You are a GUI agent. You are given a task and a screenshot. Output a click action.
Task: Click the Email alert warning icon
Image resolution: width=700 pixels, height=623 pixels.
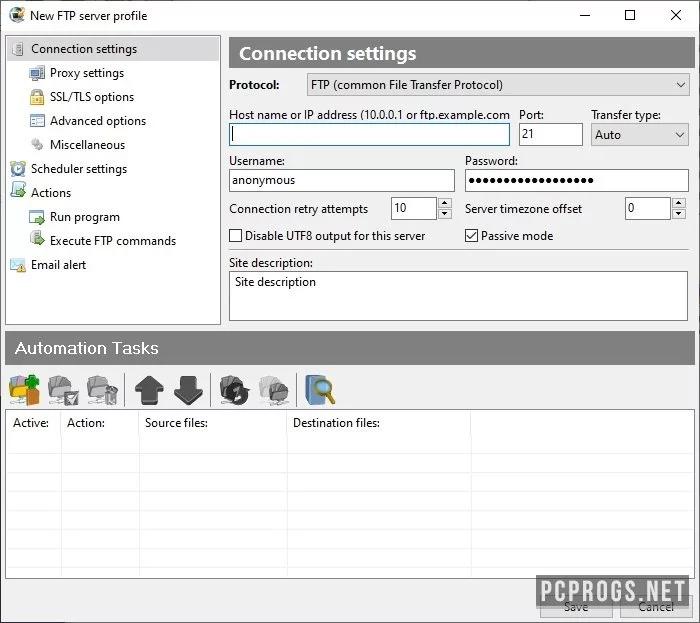point(18,265)
